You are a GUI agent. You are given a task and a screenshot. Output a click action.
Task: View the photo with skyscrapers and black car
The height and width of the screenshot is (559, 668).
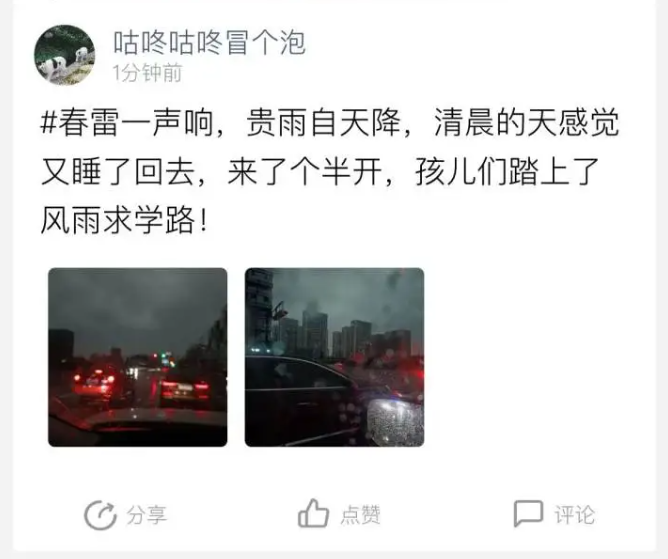coord(334,357)
